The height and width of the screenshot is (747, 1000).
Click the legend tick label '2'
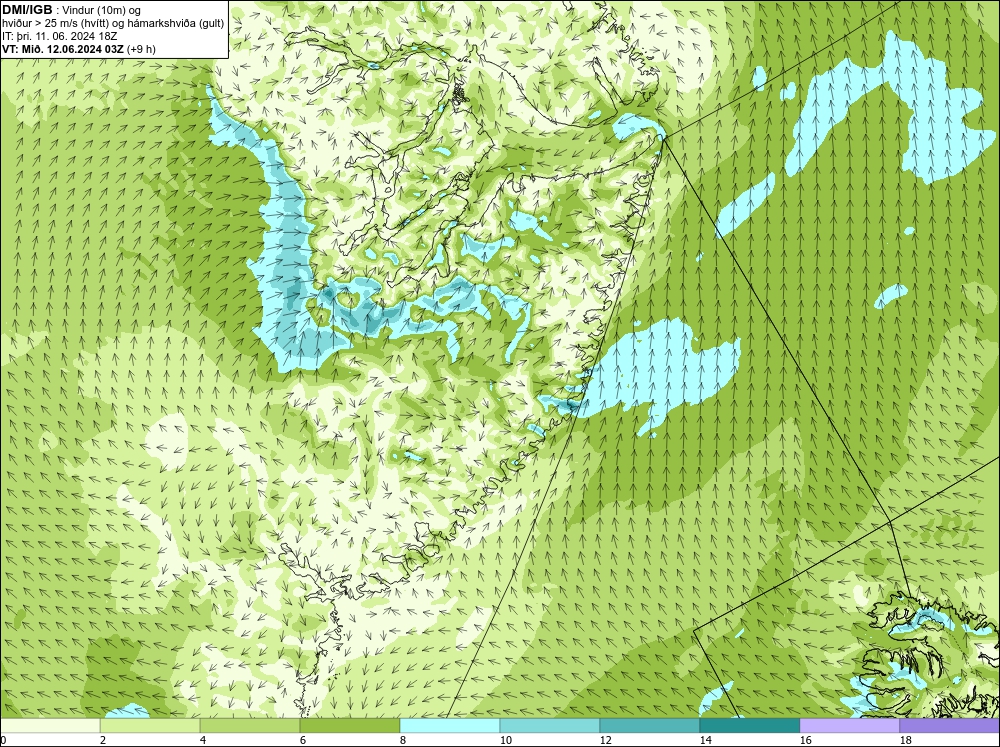(x=103, y=740)
